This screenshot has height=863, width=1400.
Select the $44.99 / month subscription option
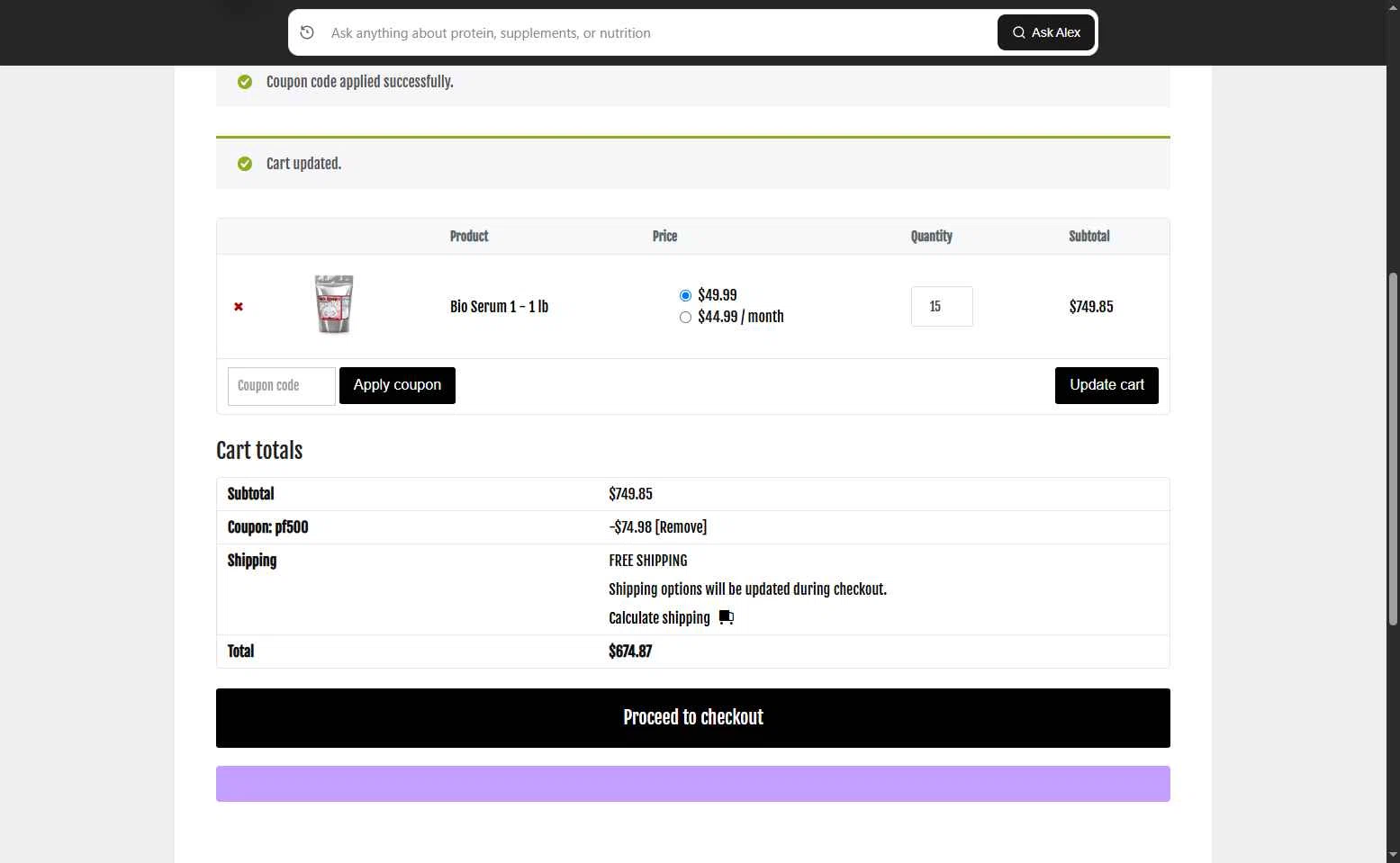(x=685, y=317)
